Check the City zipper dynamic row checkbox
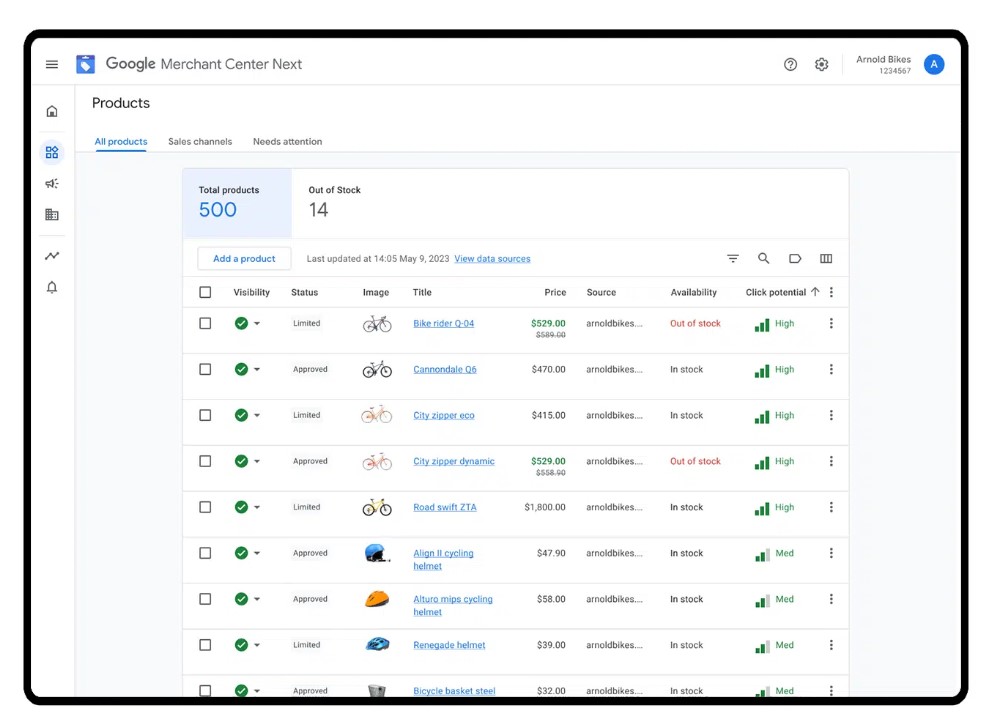Image resolution: width=987 pixels, height=720 pixels. 205,461
